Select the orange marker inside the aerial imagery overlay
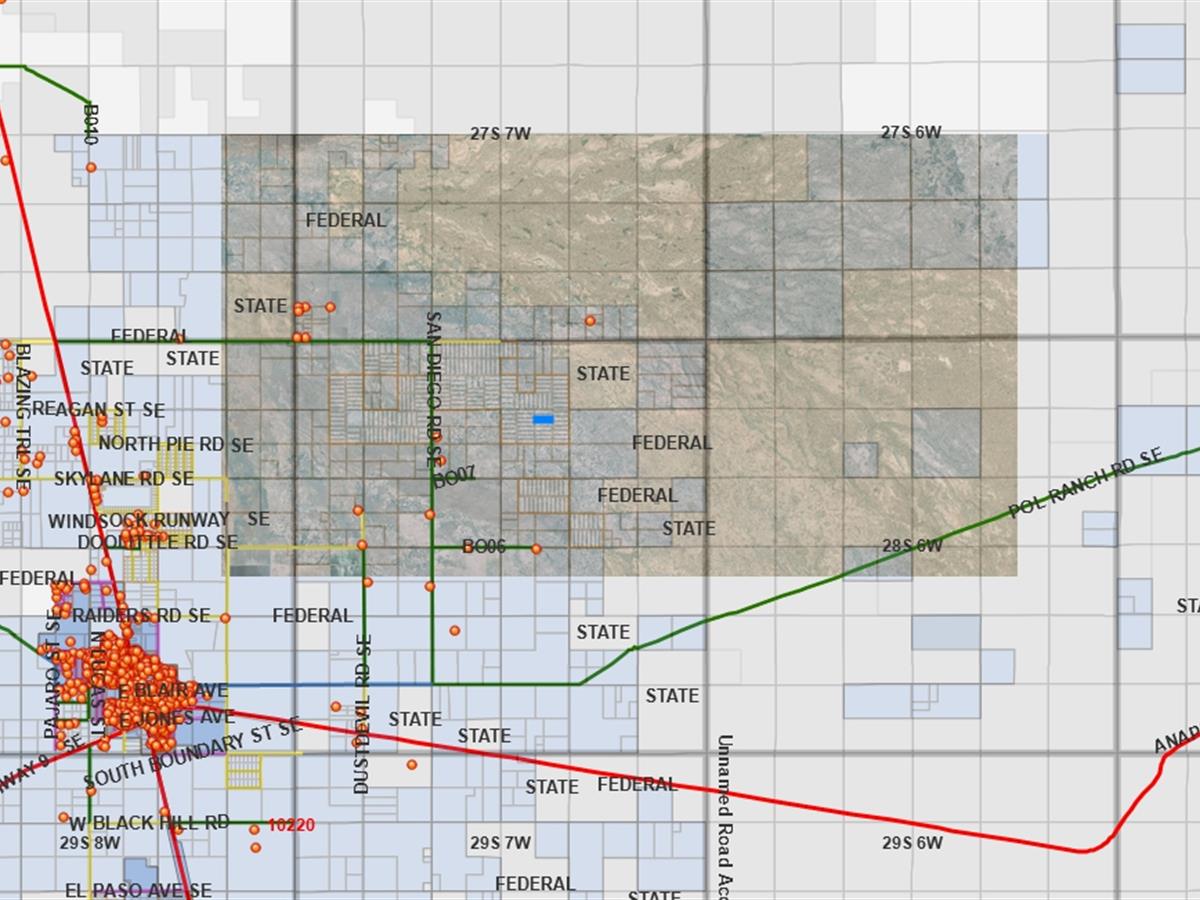Screen dimensions: 1200x900 (591, 320)
